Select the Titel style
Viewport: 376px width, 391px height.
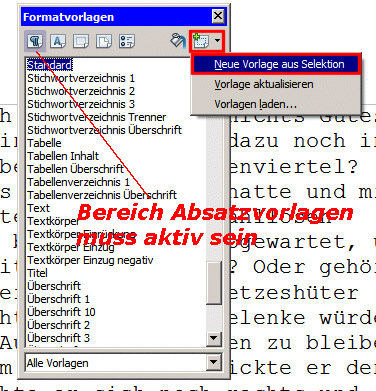(37, 273)
